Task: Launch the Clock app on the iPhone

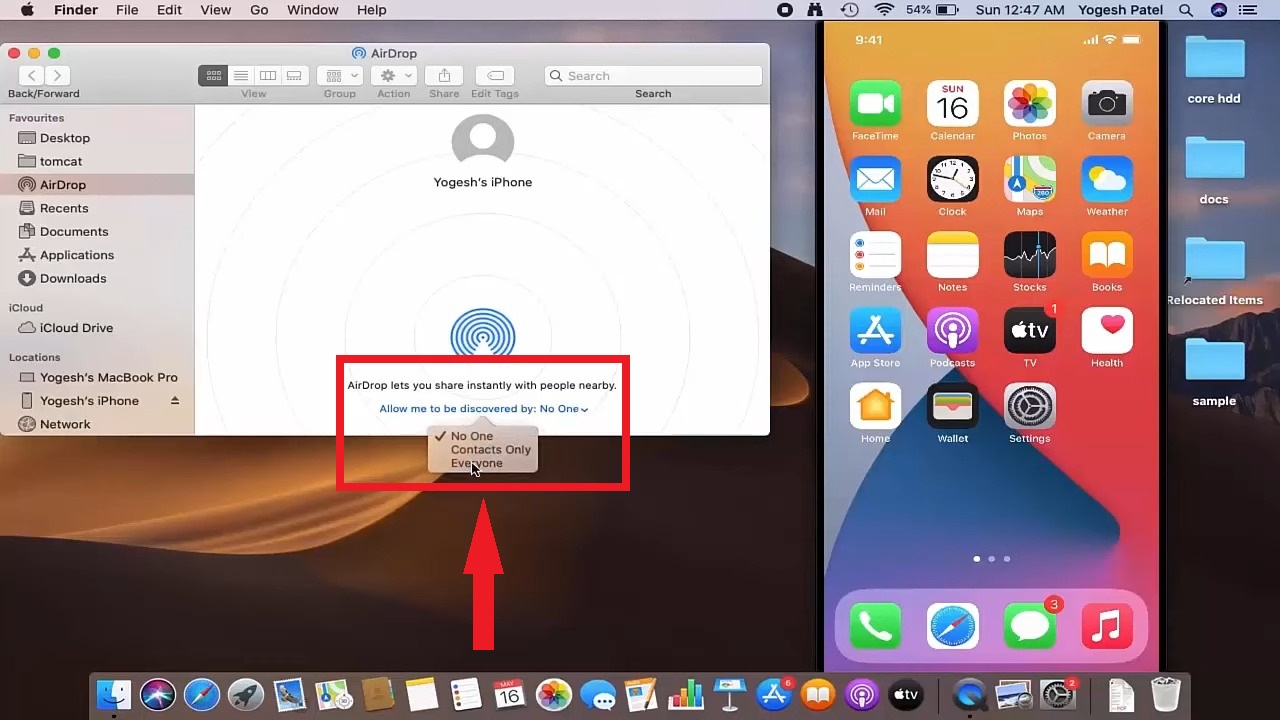Action: [x=952, y=180]
